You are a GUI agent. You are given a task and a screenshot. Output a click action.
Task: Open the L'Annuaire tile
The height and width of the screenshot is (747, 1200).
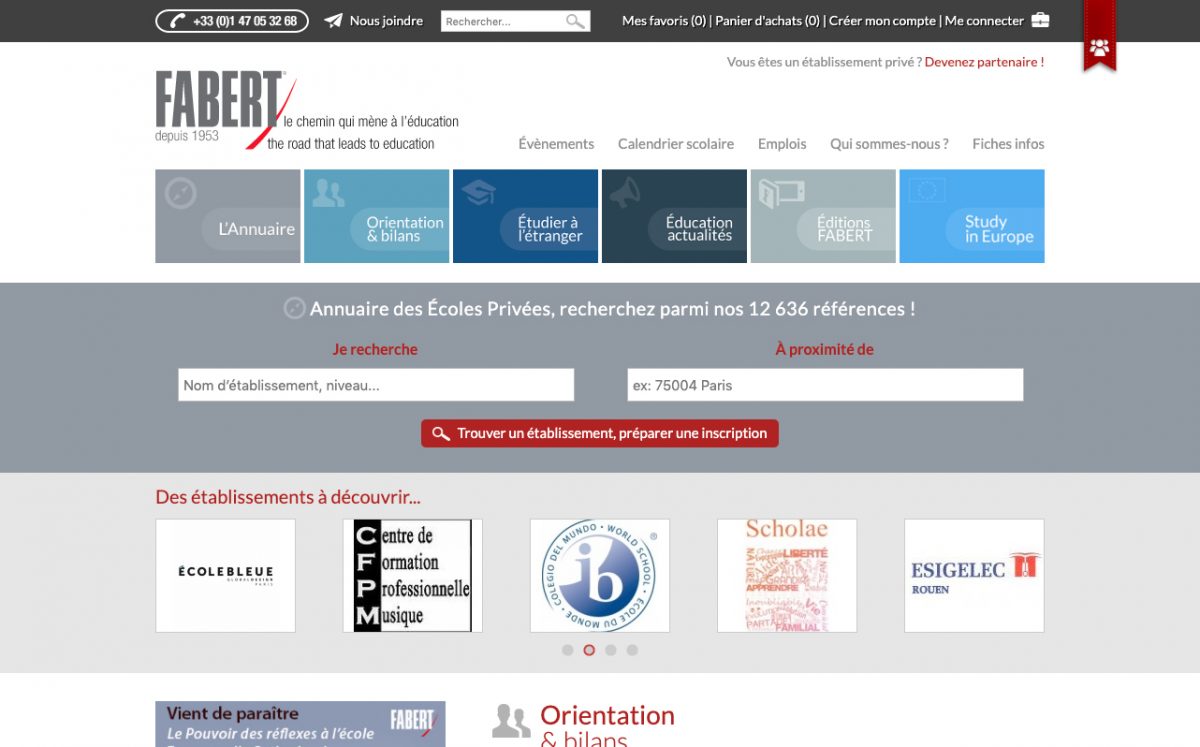(228, 216)
